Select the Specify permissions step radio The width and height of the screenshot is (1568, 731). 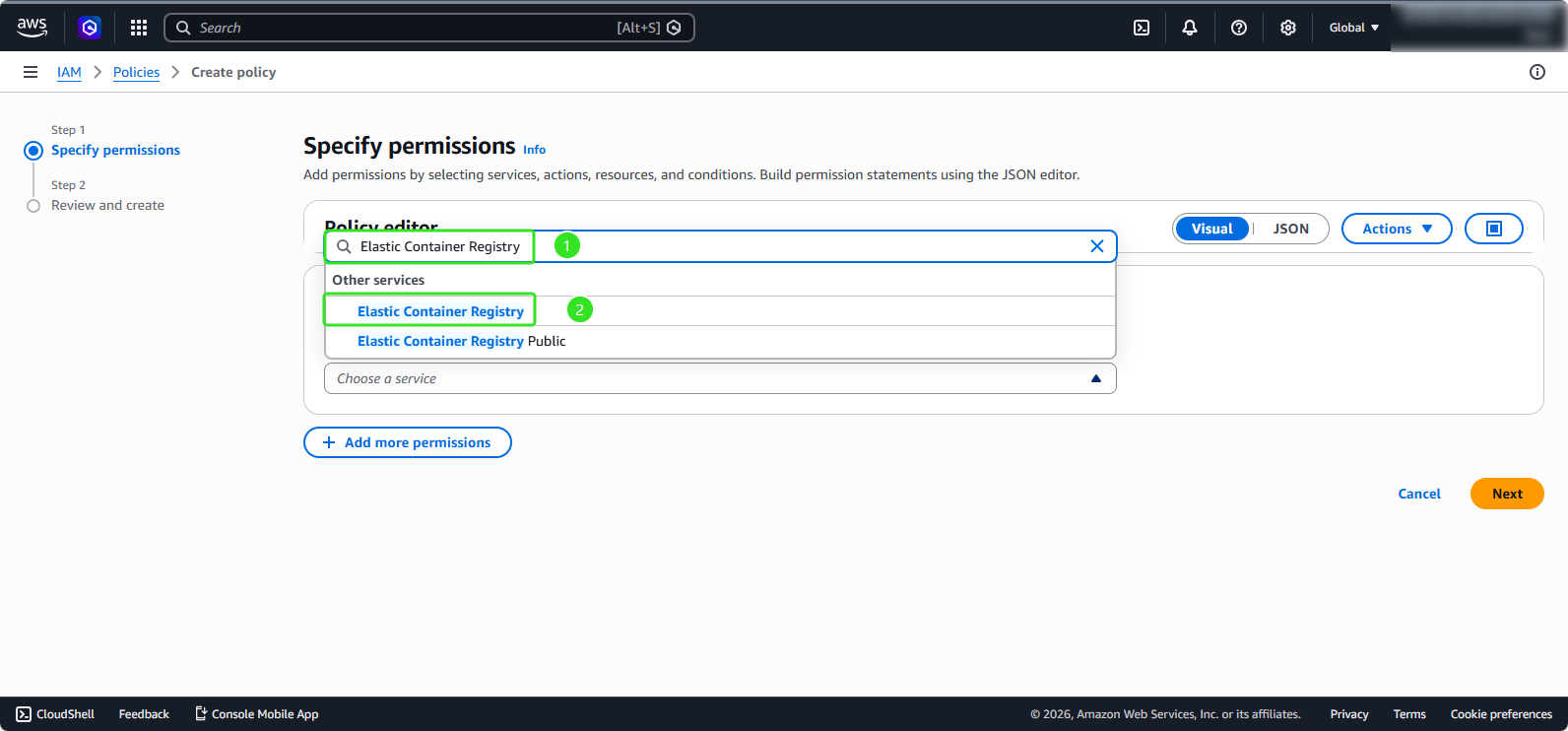(x=33, y=151)
